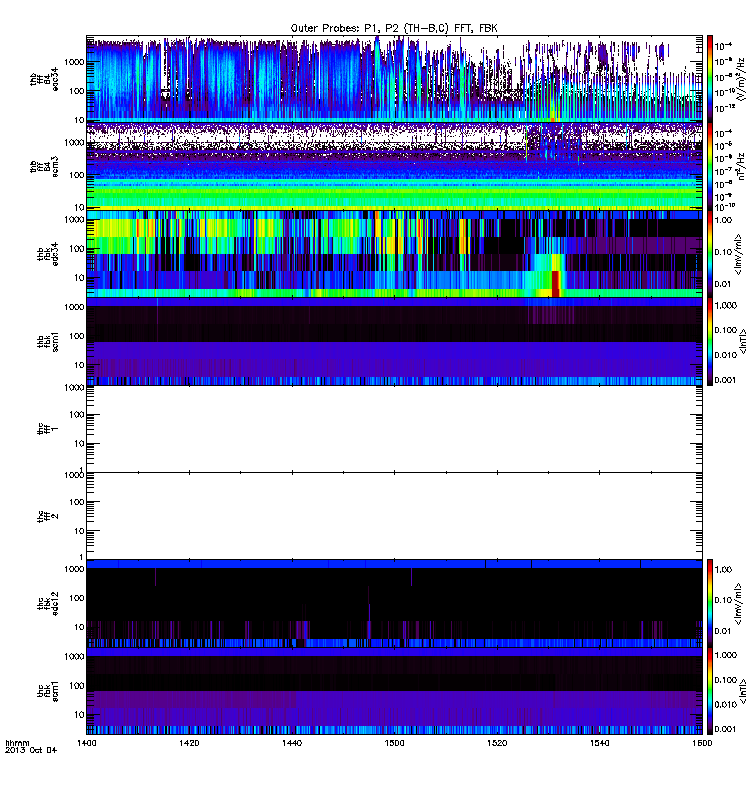Click inside the thc fbk edc12 spectrogram panel
This screenshot has height=800, width=750.
394,603
